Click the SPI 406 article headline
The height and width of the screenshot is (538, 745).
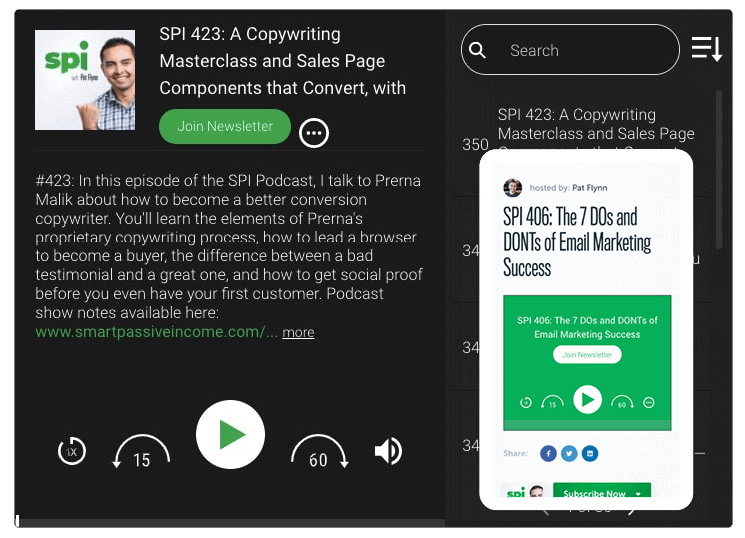click(577, 242)
